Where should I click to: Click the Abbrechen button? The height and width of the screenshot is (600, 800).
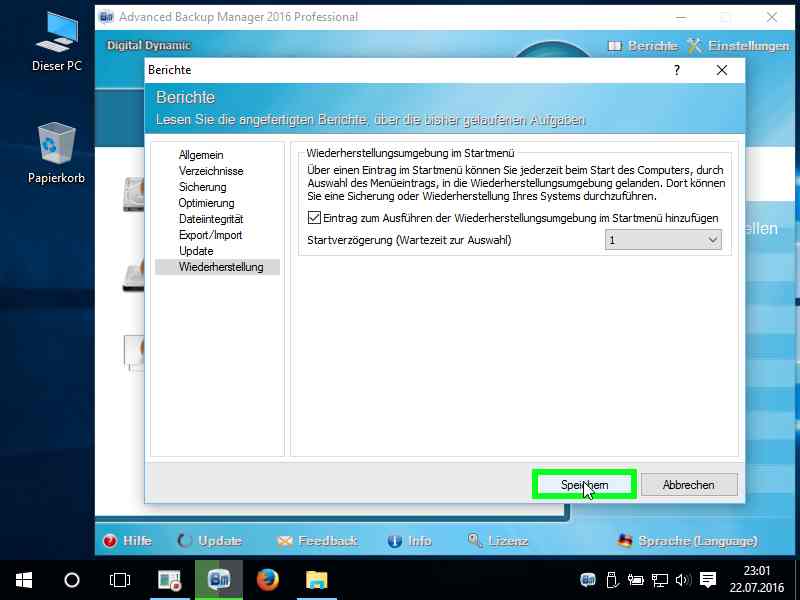[689, 485]
